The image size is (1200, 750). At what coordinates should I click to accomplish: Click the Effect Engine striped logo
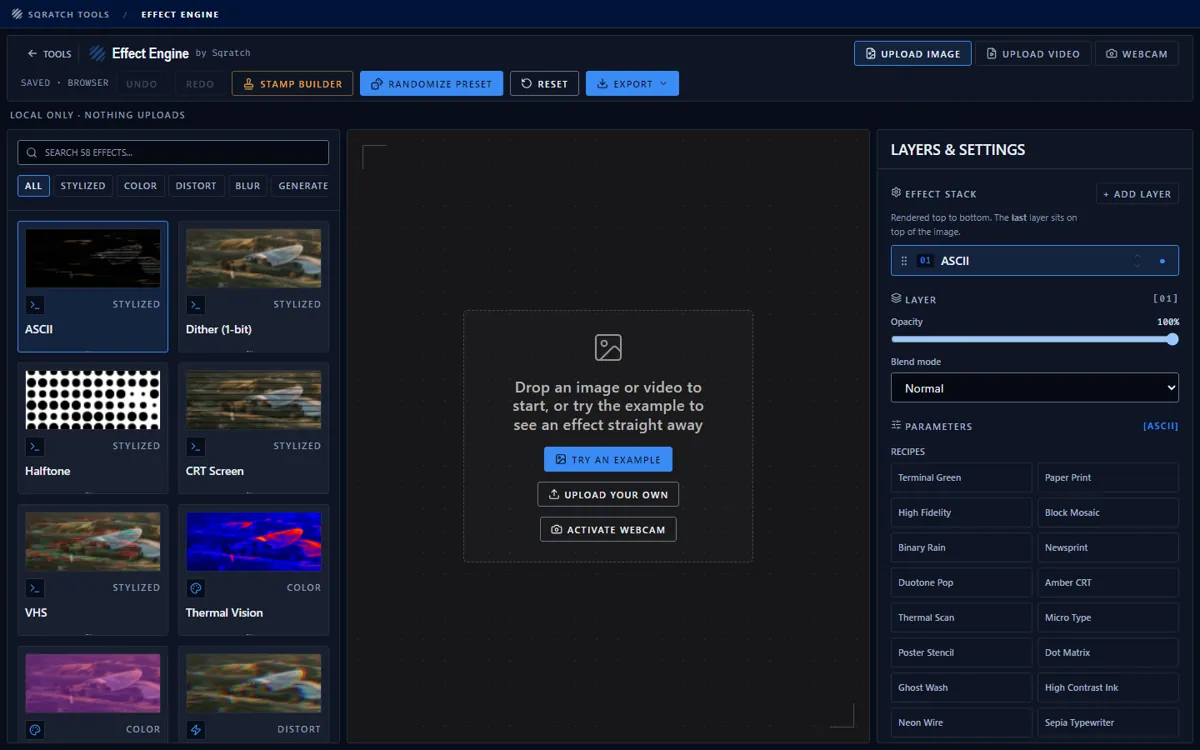(97, 53)
